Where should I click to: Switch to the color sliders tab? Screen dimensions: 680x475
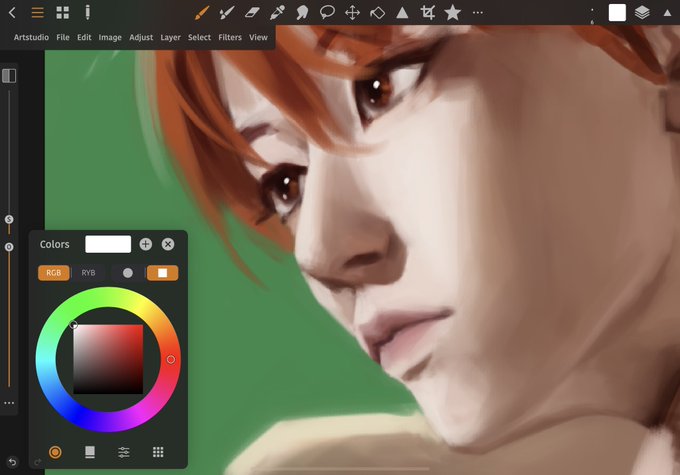point(124,452)
